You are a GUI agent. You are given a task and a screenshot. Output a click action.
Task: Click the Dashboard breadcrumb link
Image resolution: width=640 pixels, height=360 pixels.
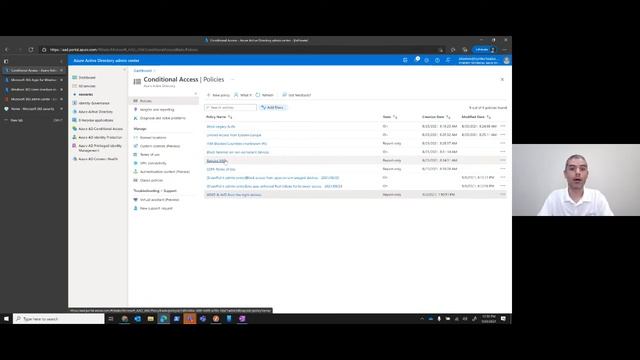pos(142,71)
